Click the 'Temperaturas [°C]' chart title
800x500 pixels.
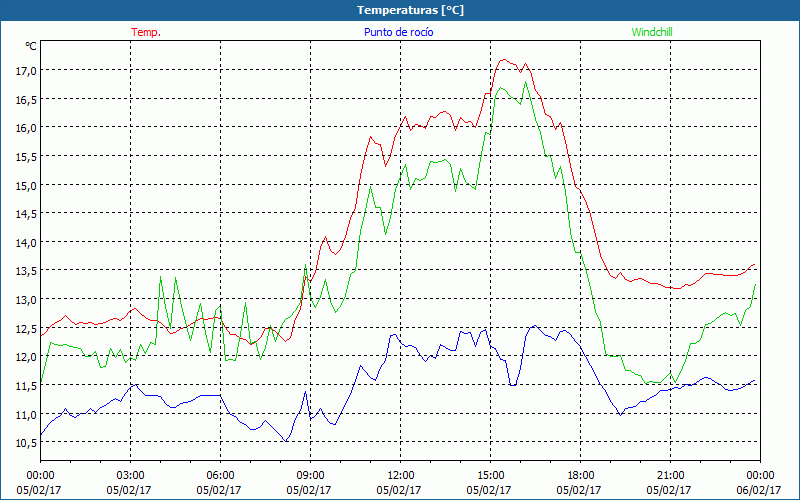(x=410, y=10)
